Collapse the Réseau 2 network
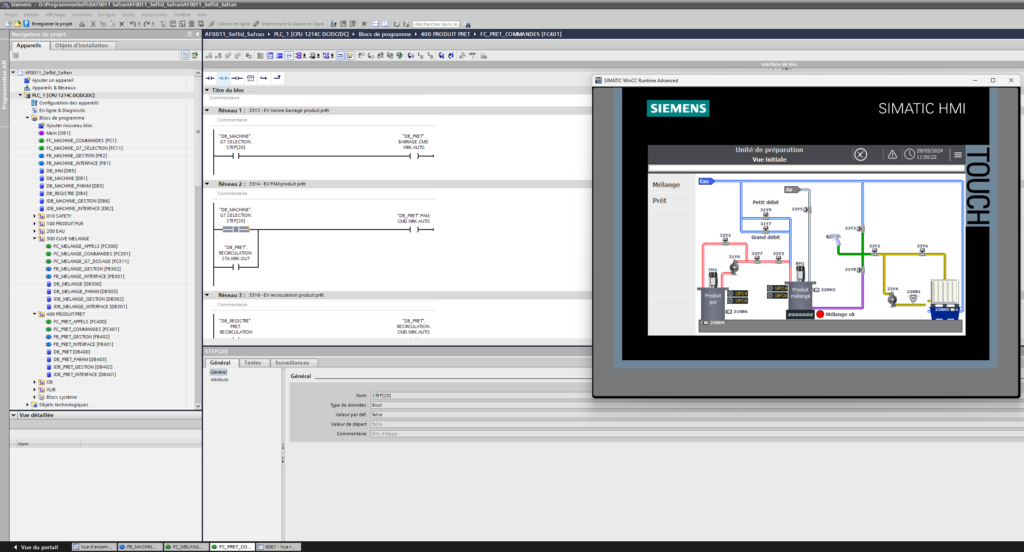 (x=208, y=184)
